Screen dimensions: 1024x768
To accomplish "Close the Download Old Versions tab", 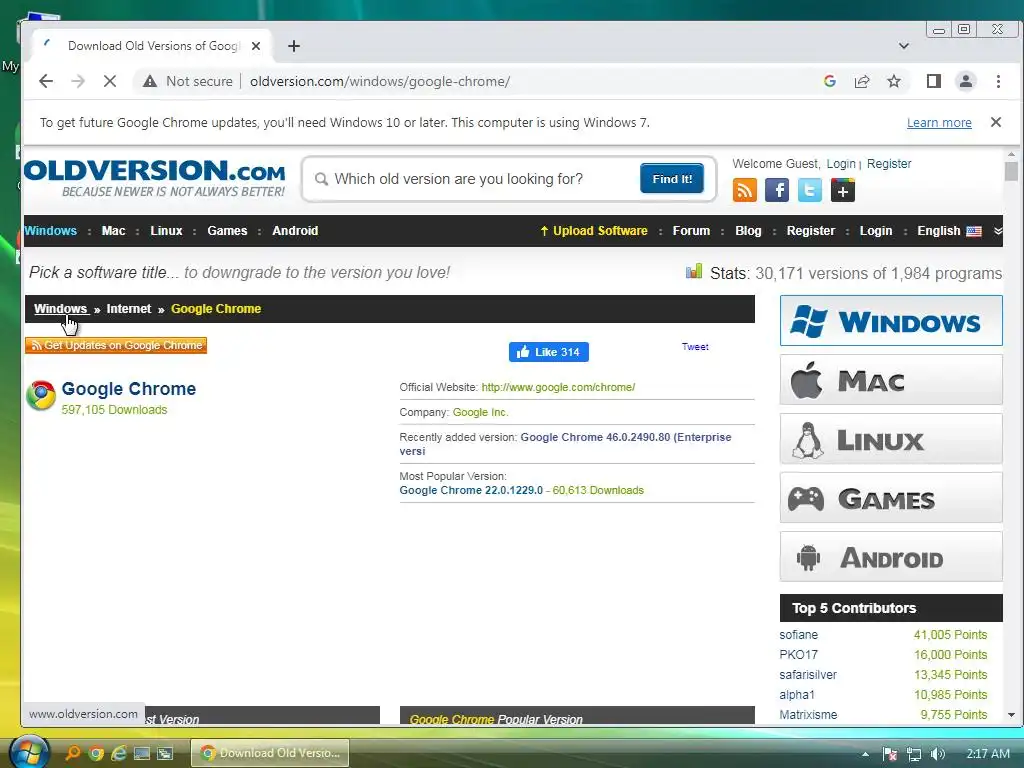I will coord(256,46).
